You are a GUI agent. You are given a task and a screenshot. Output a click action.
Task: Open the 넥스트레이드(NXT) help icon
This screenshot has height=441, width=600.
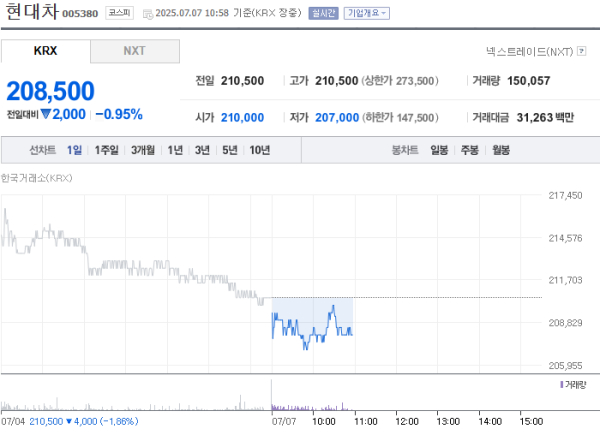pos(582,51)
